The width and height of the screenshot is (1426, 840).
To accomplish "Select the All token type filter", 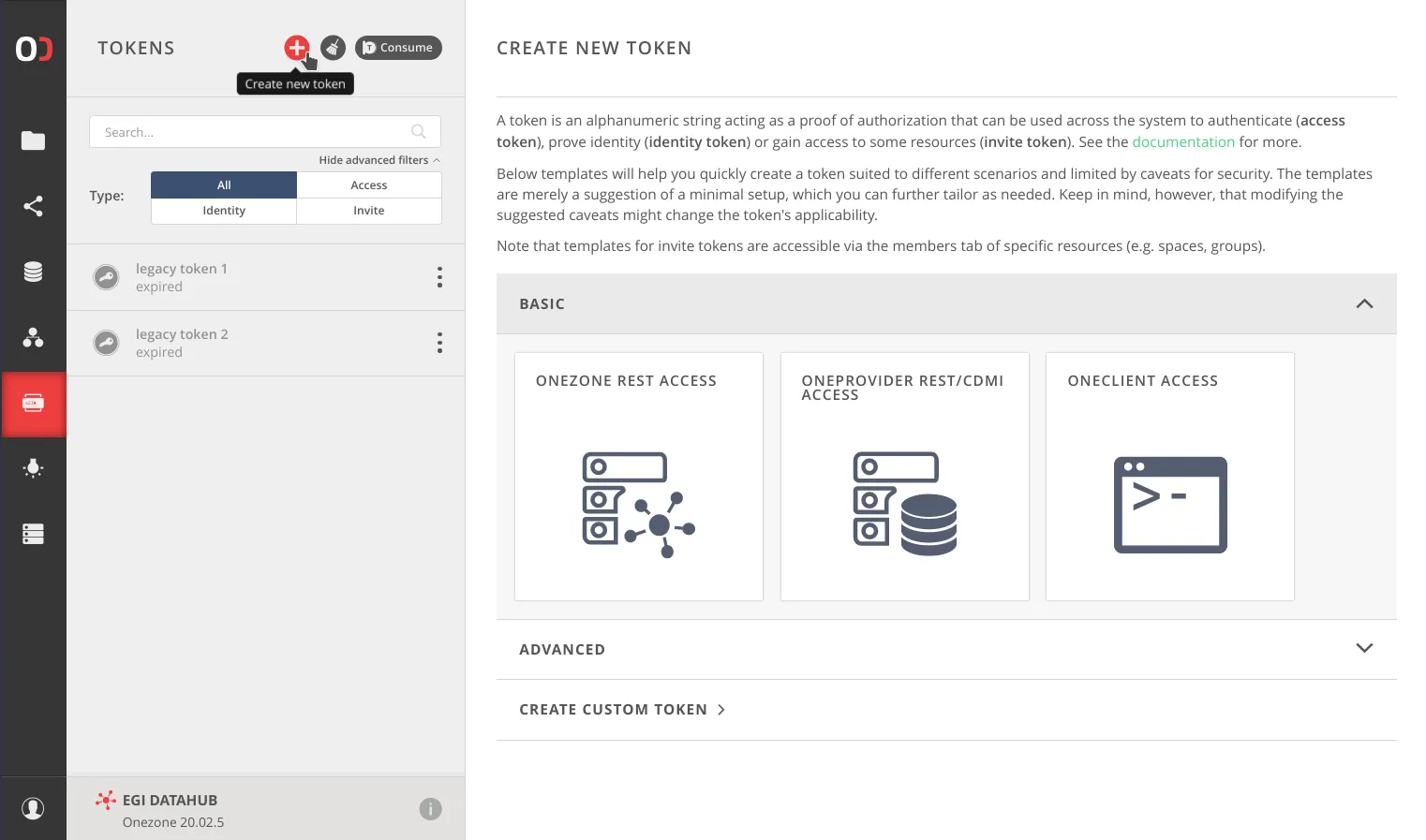I will click(x=223, y=184).
